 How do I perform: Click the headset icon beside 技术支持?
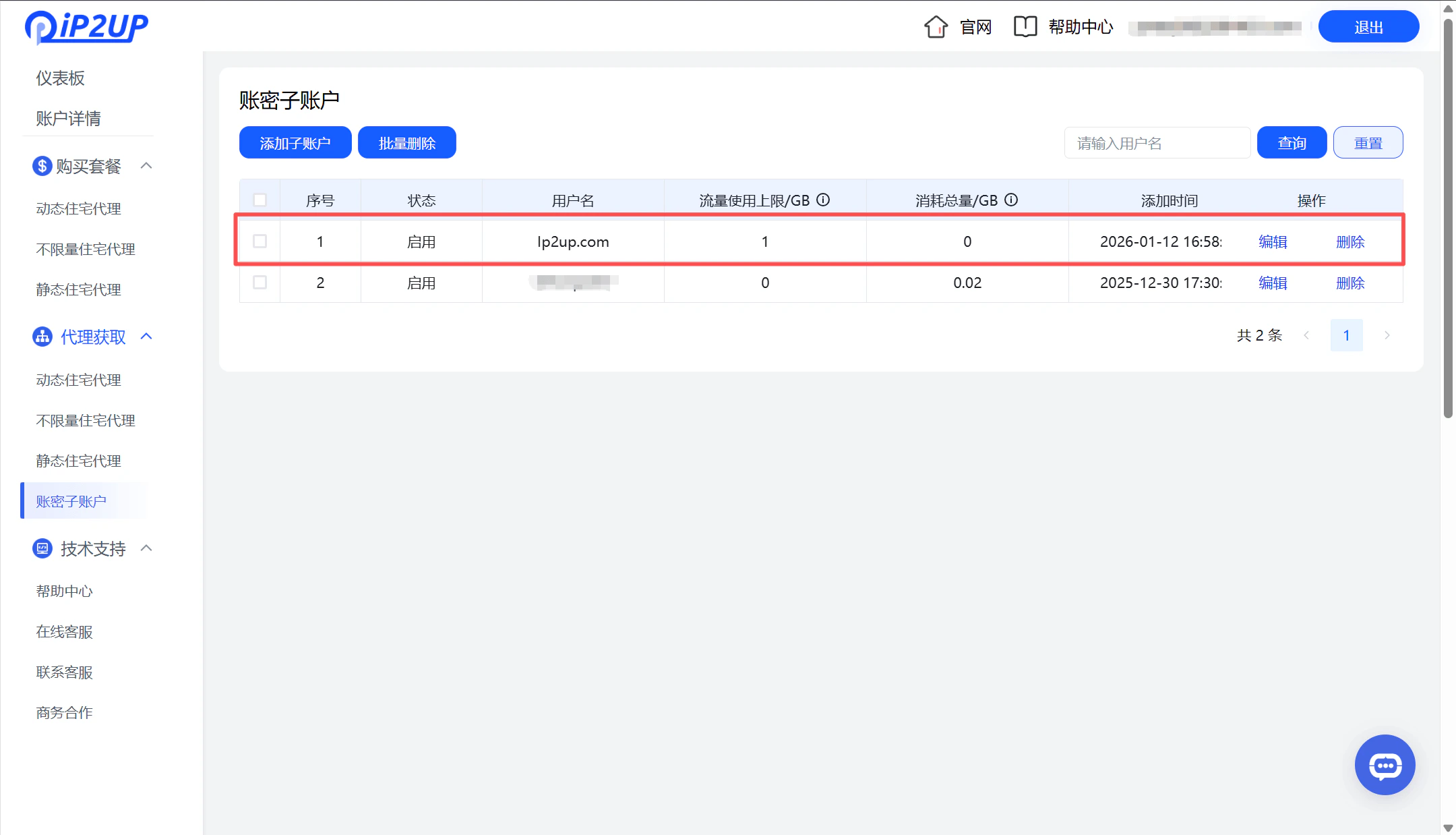(x=42, y=548)
